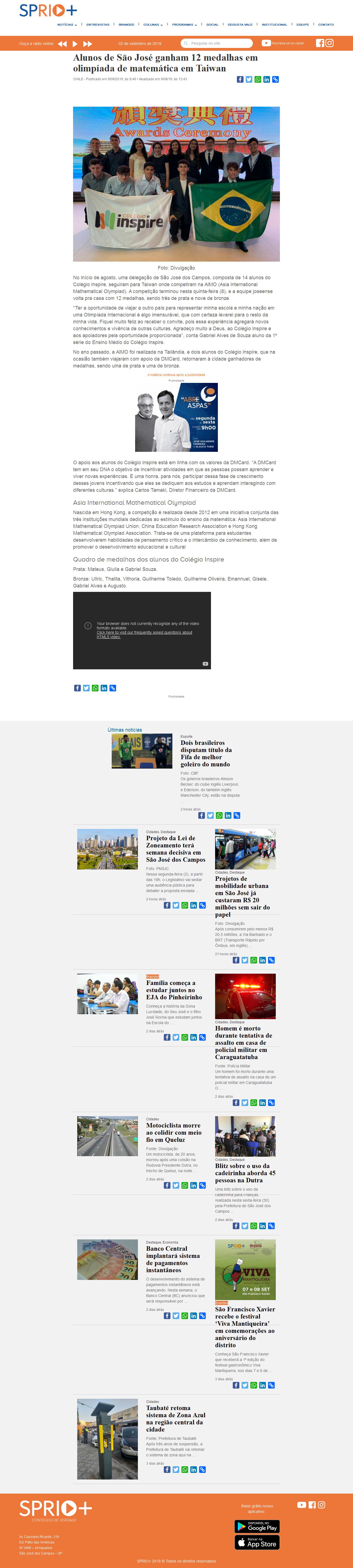
Task: Share the article on LinkedIn below the headline
Action: (x=267, y=80)
